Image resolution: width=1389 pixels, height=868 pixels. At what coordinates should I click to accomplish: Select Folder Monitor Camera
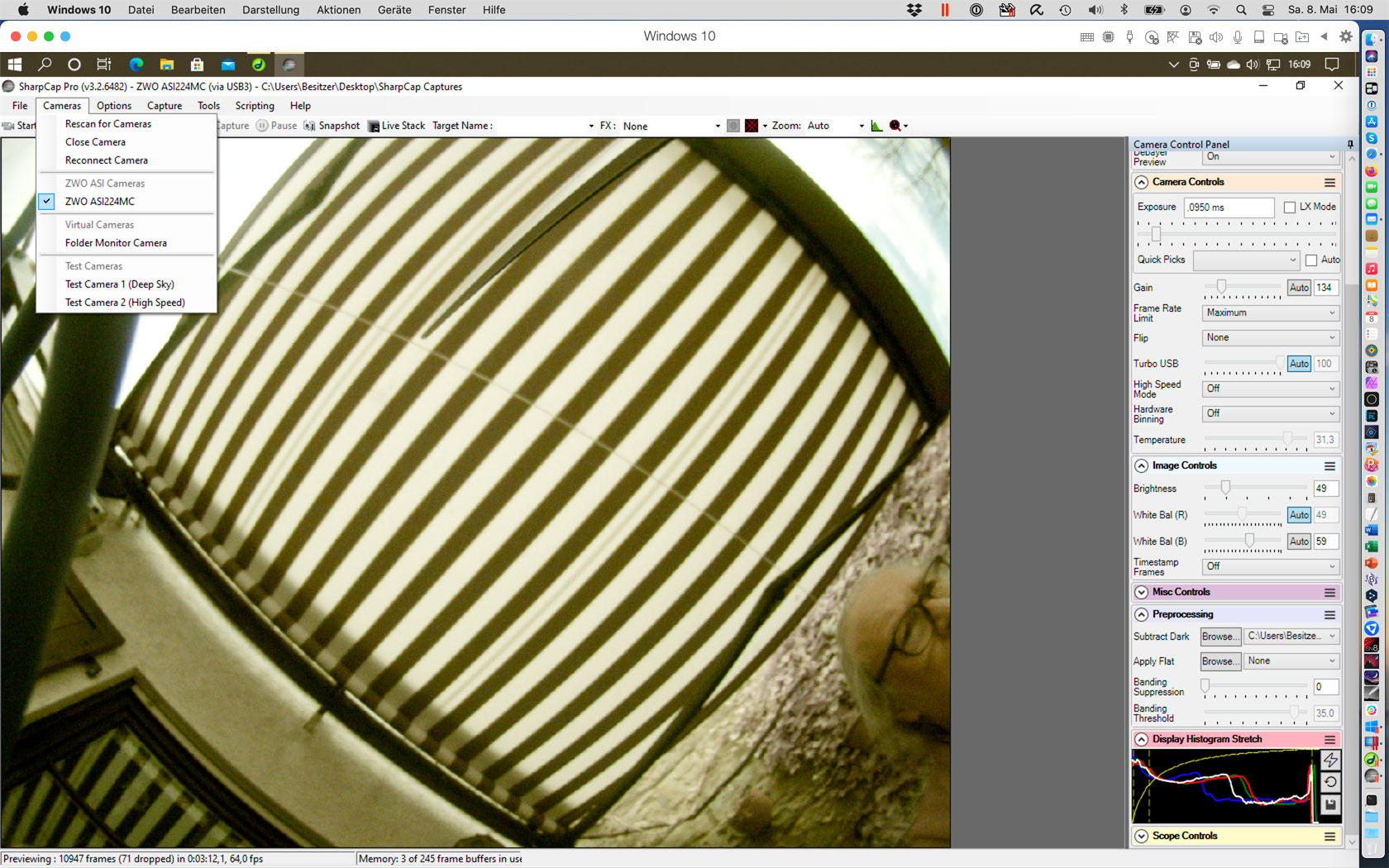tap(126, 243)
